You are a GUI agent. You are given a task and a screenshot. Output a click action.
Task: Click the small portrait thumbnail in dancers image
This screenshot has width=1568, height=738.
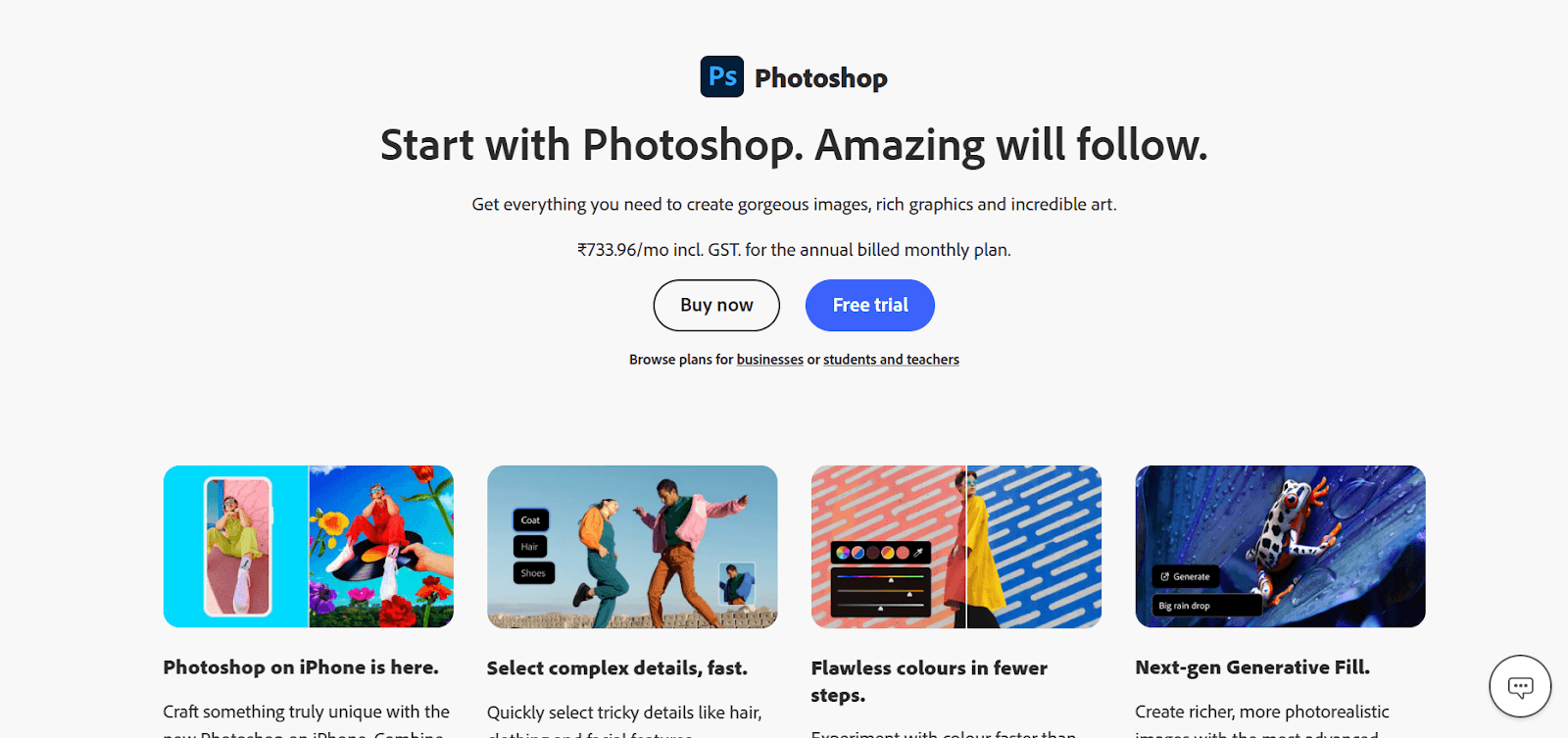(736, 584)
